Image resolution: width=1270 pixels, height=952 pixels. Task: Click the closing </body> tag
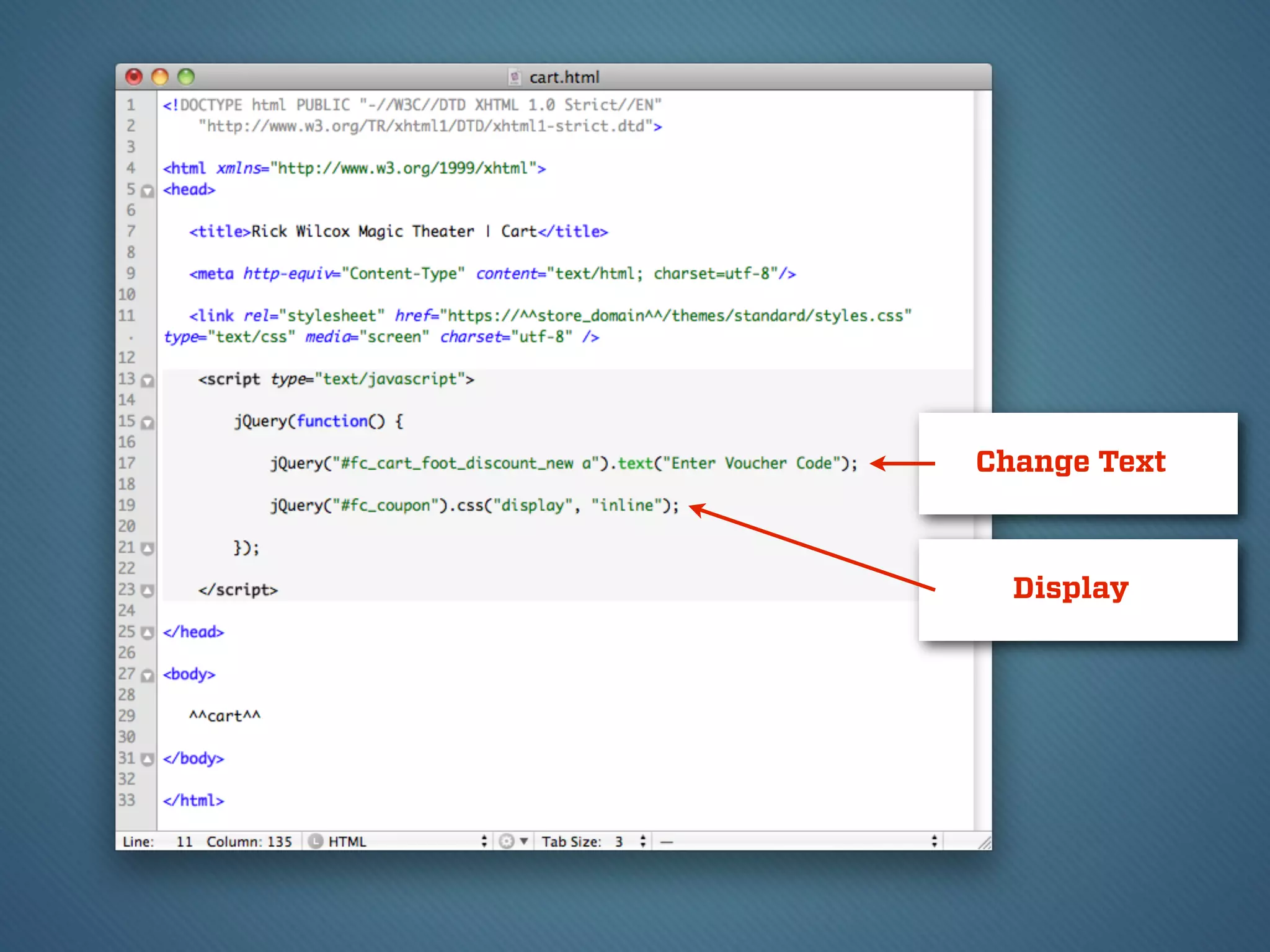click(x=193, y=758)
